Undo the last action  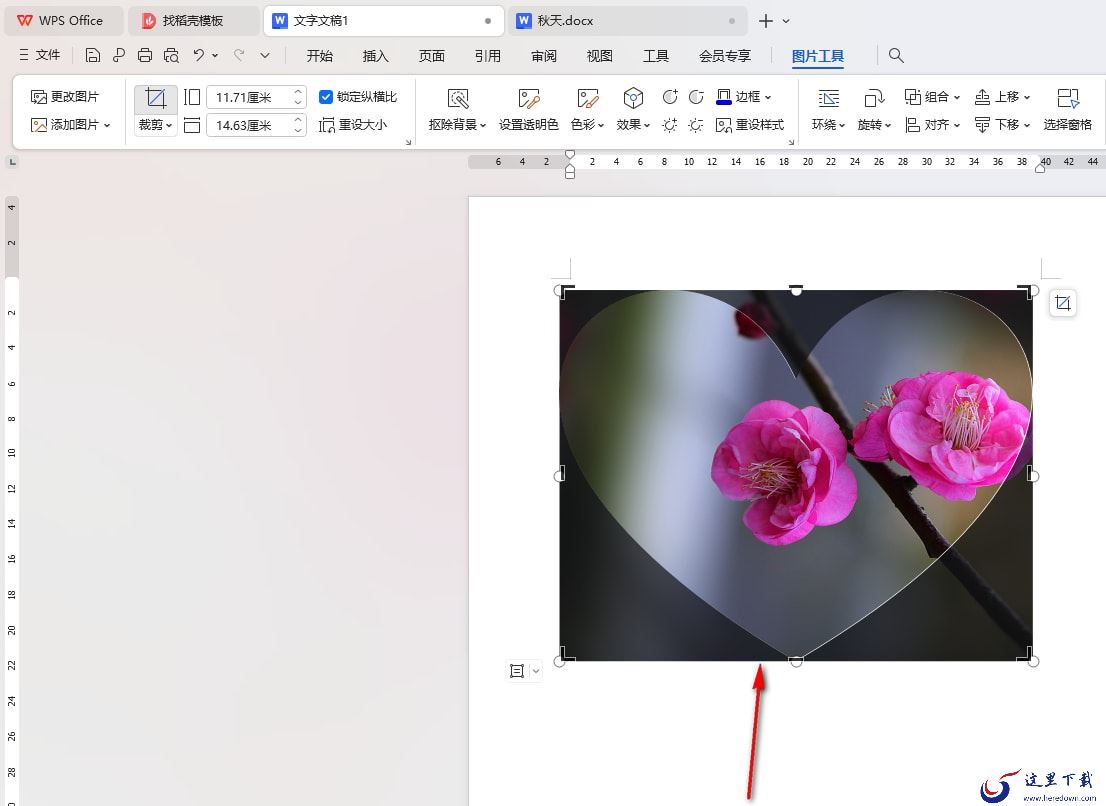199,55
